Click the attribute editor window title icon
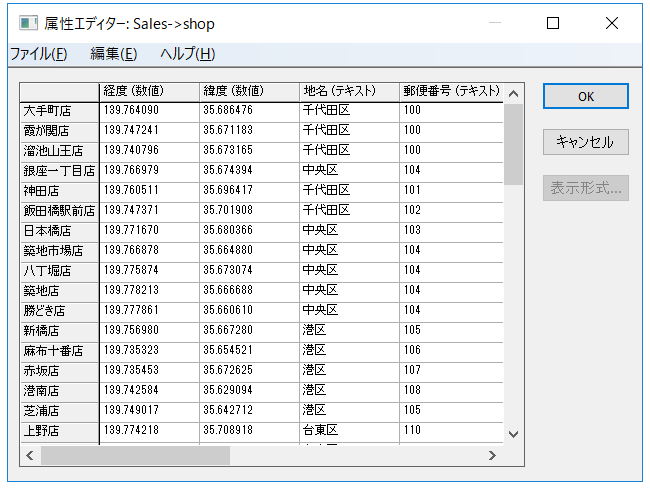The height and width of the screenshot is (489, 650). pos(28,23)
